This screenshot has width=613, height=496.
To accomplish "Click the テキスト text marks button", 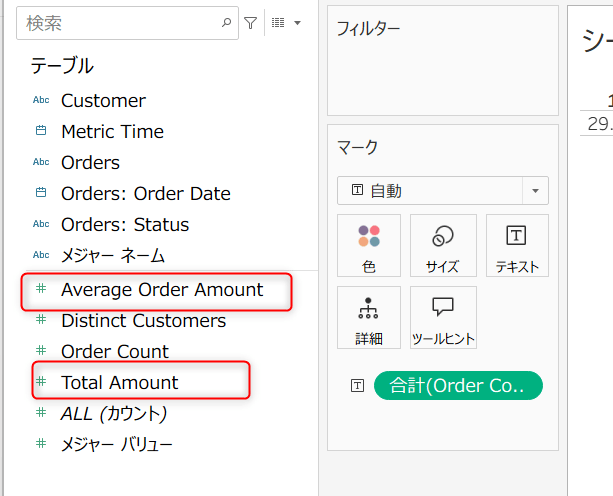I will point(517,245).
